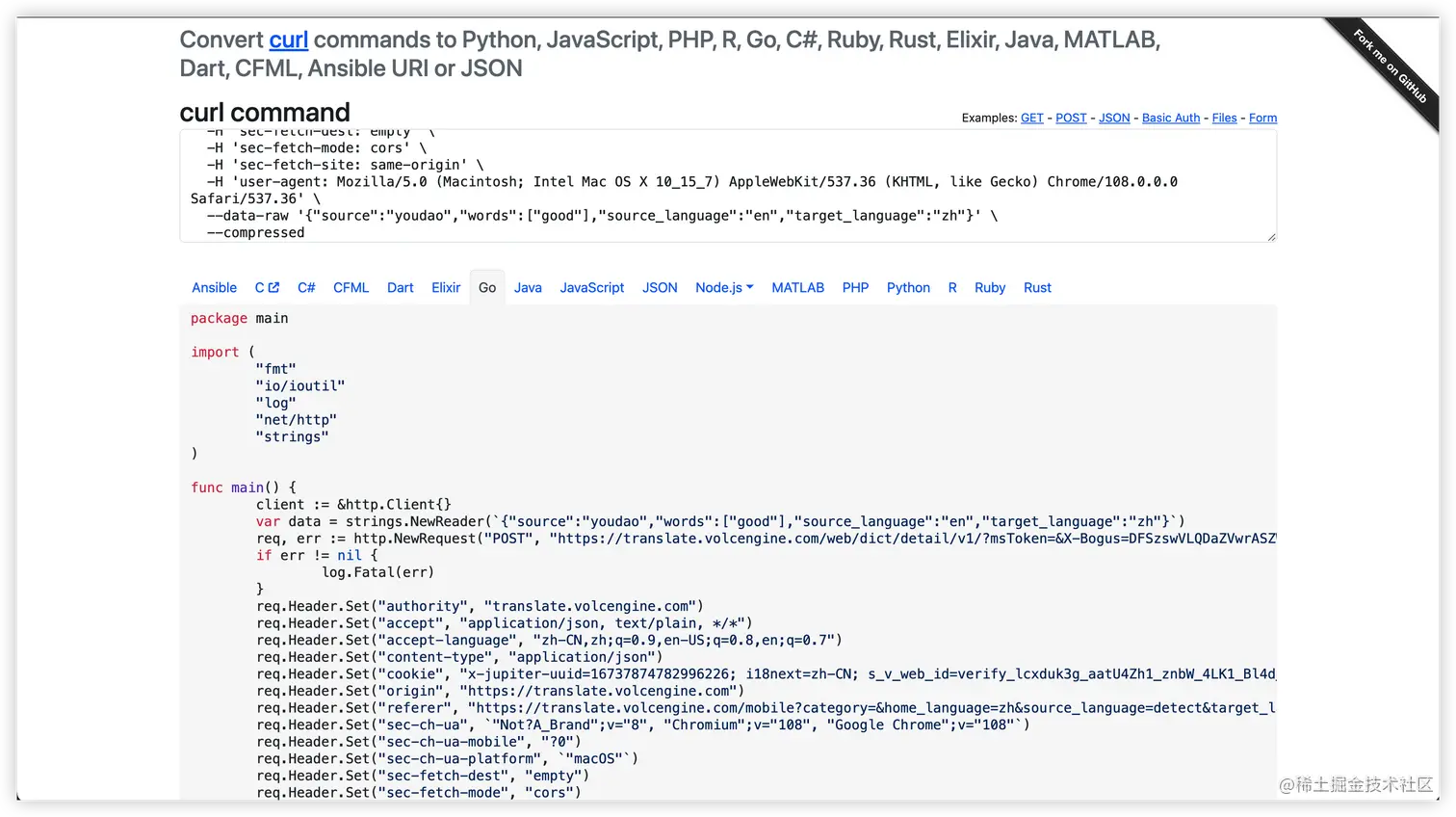Load the Files example
Image resolution: width=1456 pixels, height=817 pixels.
pyautogui.click(x=1224, y=118)
